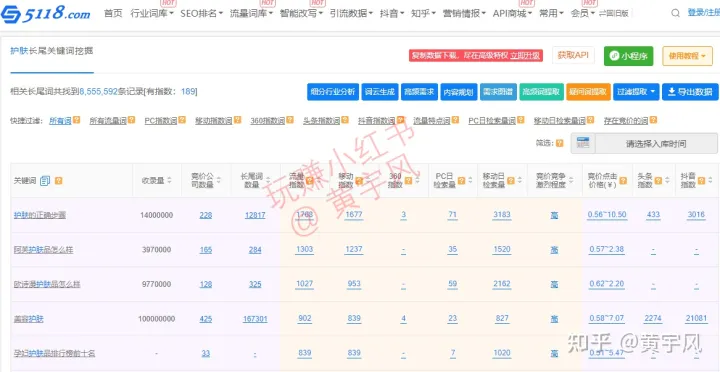720x372 pixels.
Task: Click calendar icon in 入库时间 picker
Action: [583, 143]
